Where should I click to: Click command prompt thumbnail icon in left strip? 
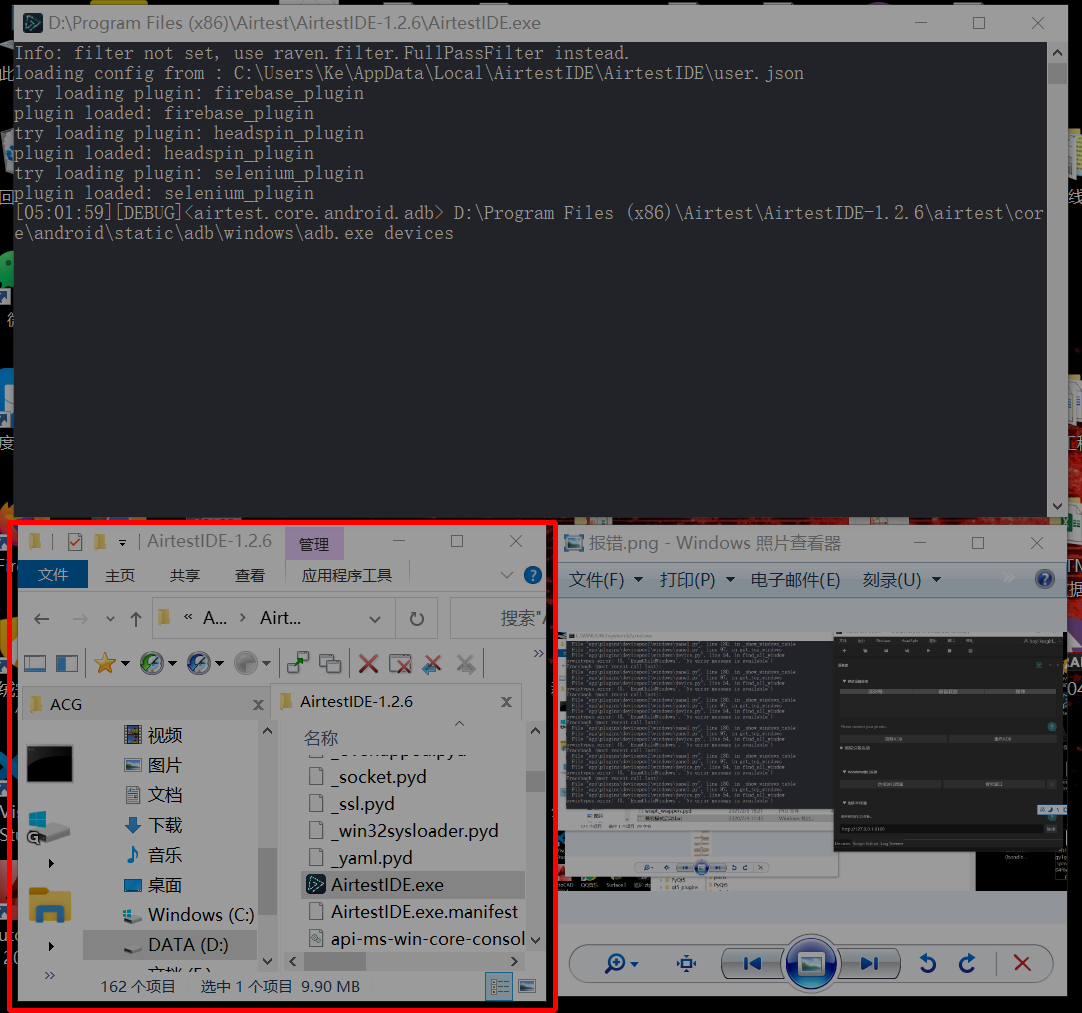pos(50,764)
